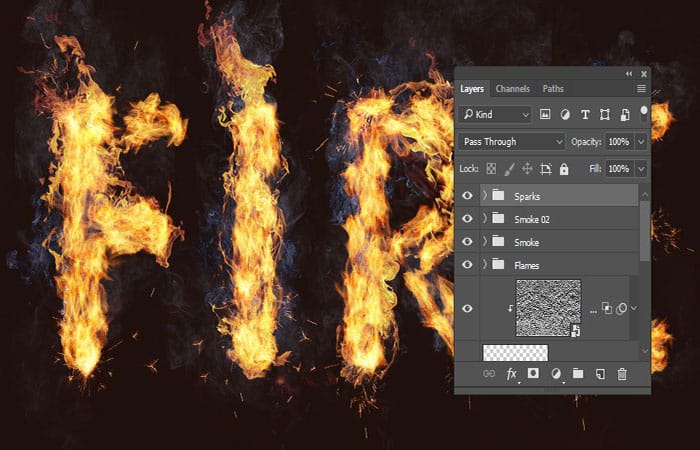This screenshot has height=450, width=700.
Task: Click the Fill label
Action: pyautogui.click(x=595, y=169)
